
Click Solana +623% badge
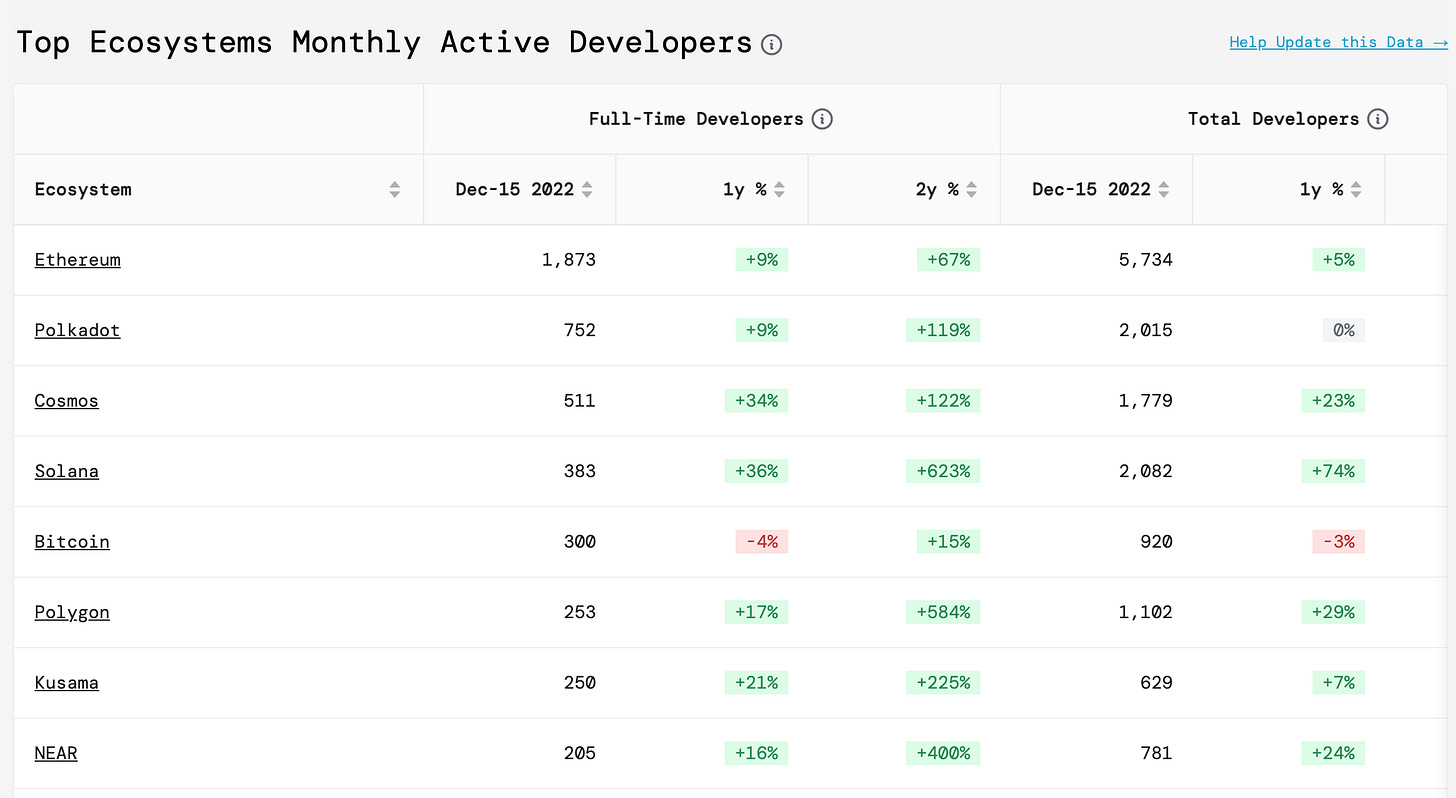(x=943, y=471)
